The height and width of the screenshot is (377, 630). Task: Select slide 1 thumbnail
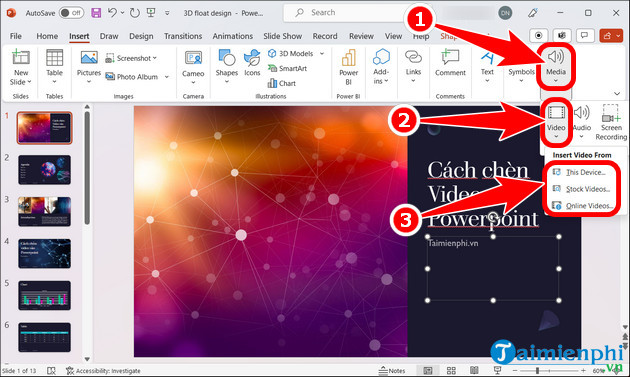44,128
